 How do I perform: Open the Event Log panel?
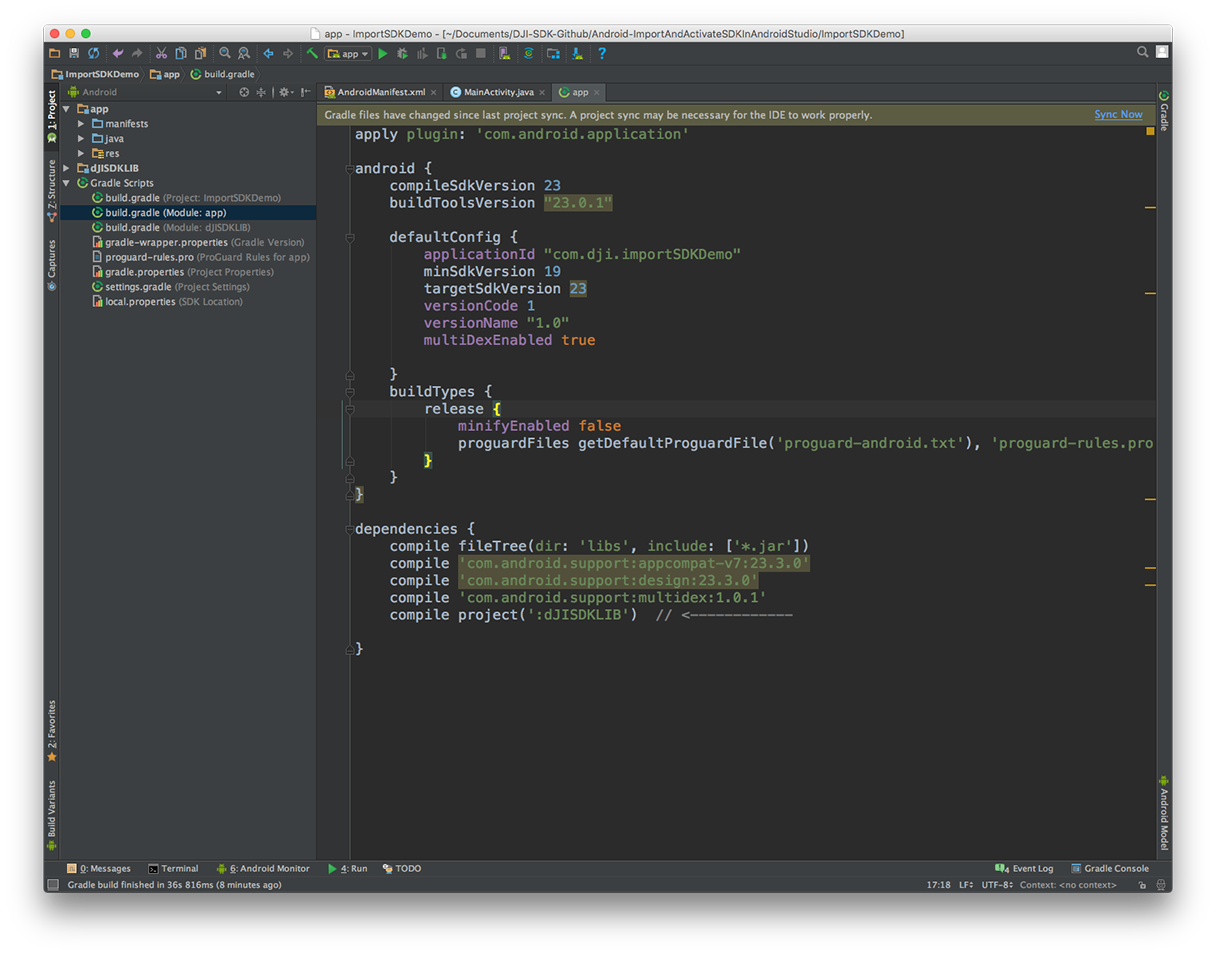(1025, 868)
